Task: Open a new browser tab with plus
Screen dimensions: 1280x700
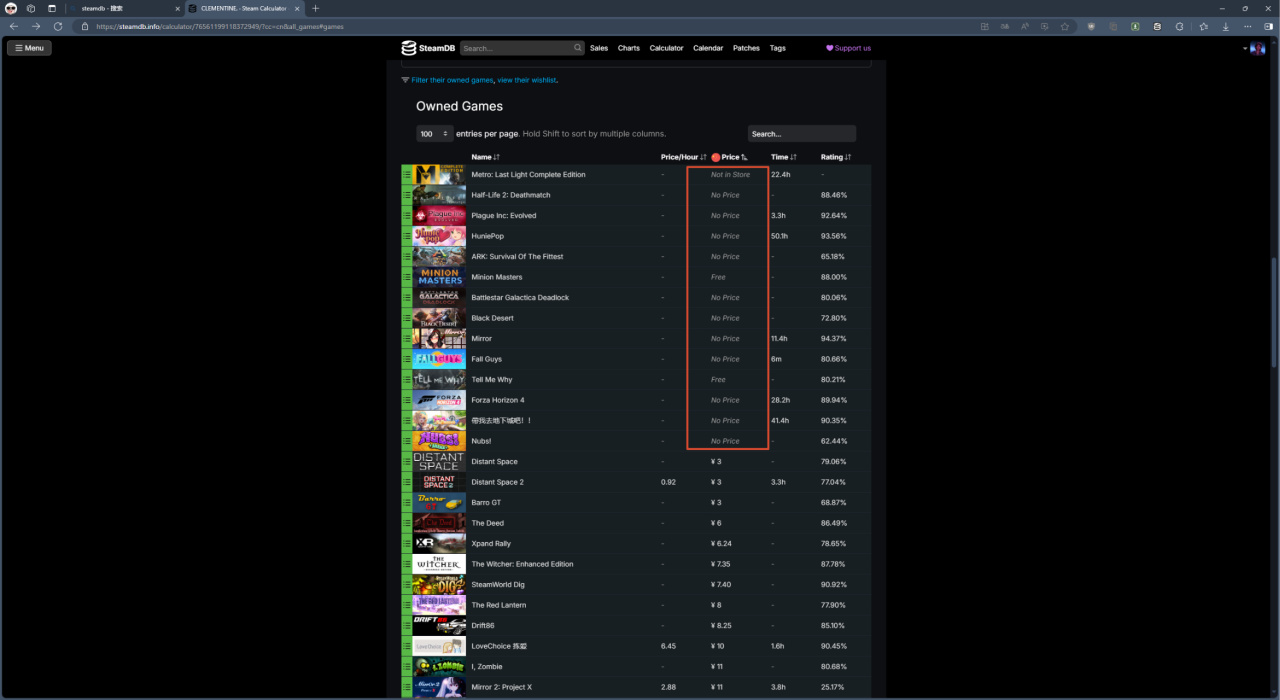Action: pyautogui.click(x=316, y=8)
